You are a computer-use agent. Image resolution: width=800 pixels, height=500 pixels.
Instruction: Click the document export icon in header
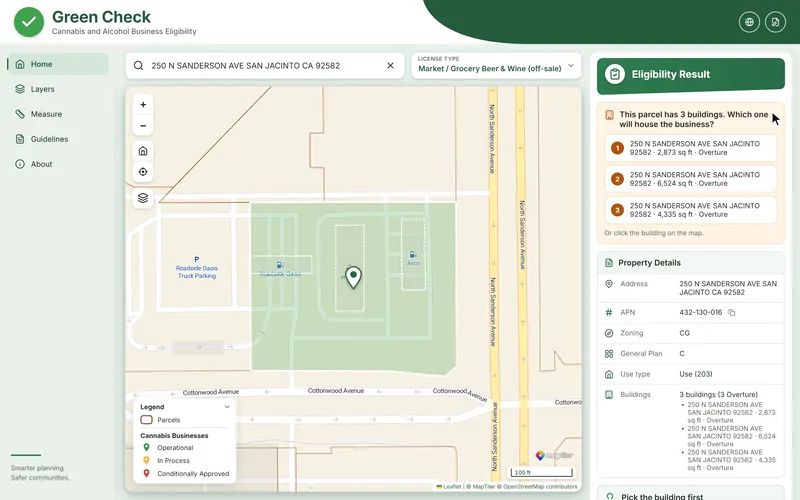pyautogui.click(x=775, y=22)
